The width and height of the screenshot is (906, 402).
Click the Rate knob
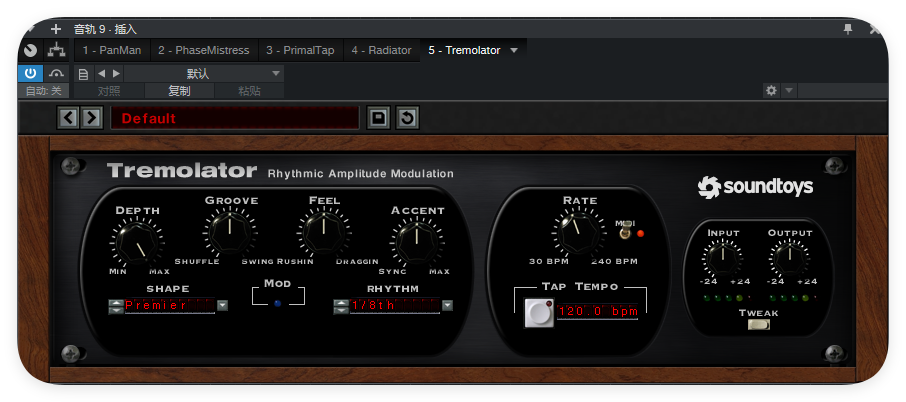(579, 232)
